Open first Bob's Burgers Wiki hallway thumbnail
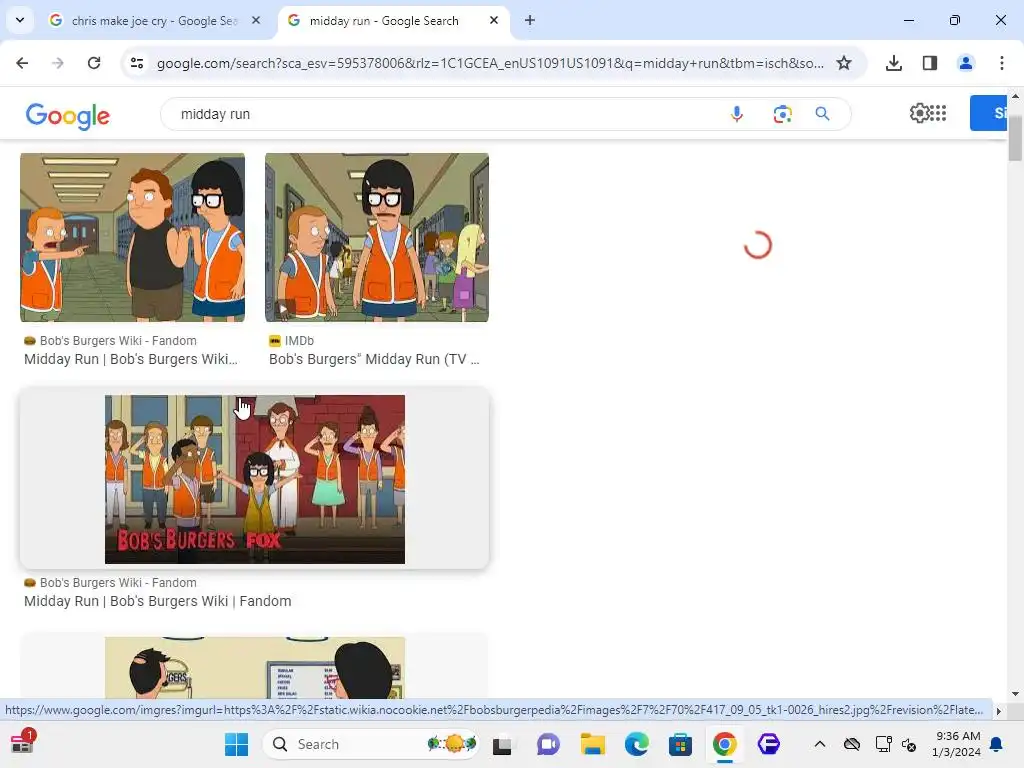The width and height of the screenshot is (1024, 768). click(133, 238)
